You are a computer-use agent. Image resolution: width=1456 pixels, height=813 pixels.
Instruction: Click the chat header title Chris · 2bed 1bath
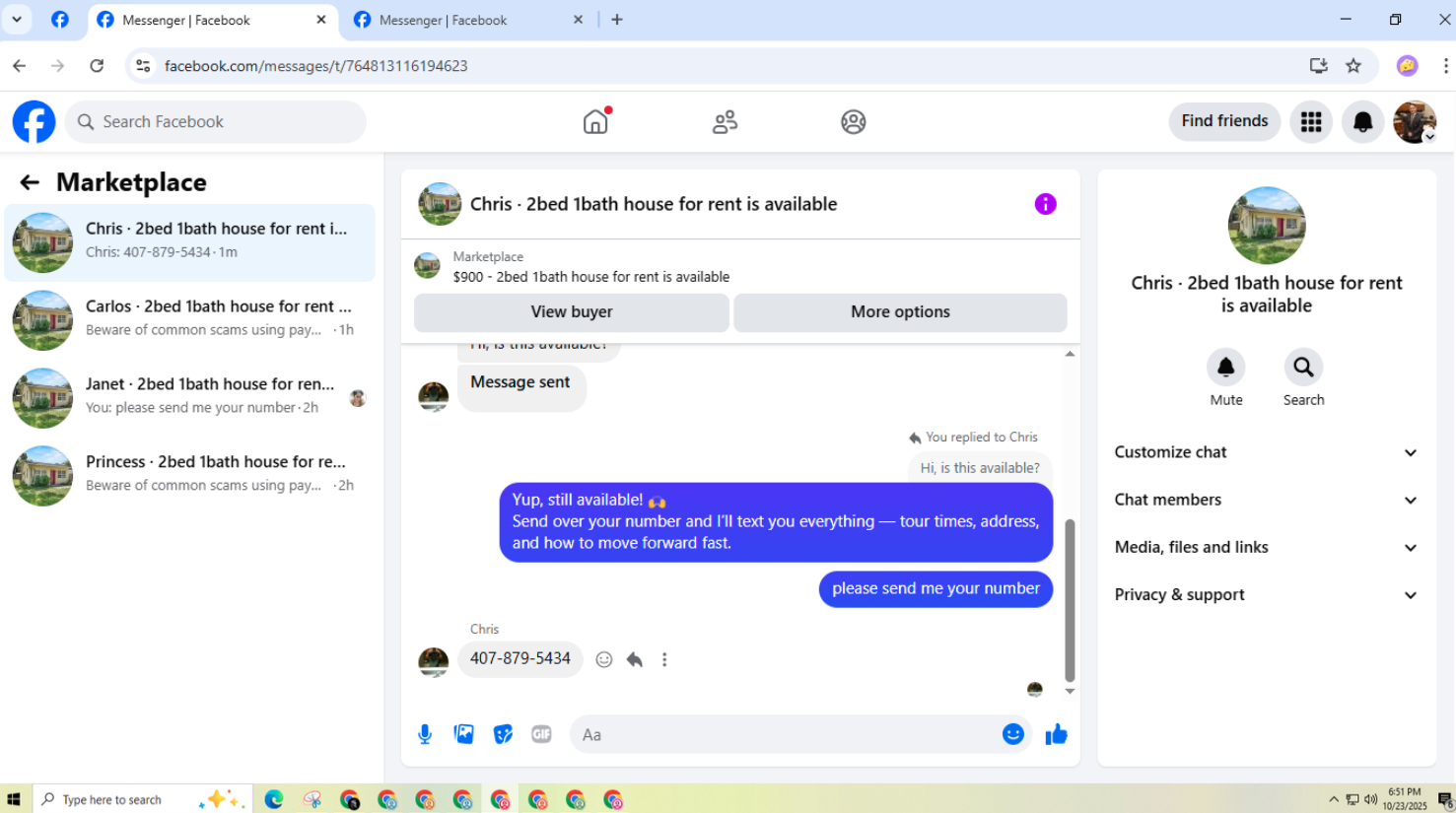pyautogui.click(x=653, y=204)
